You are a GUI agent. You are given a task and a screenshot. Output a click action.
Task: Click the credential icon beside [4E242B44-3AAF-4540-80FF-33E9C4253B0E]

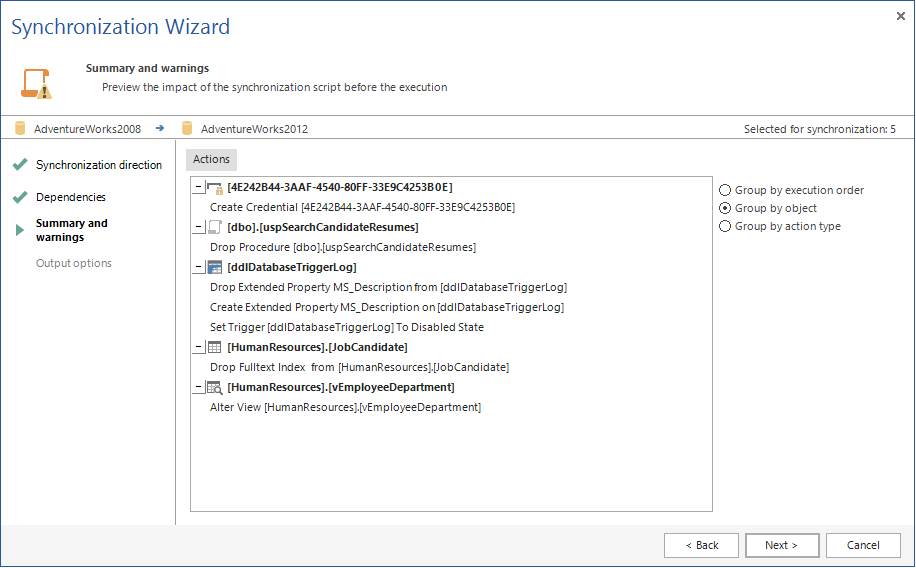click(x=215, y=188)
